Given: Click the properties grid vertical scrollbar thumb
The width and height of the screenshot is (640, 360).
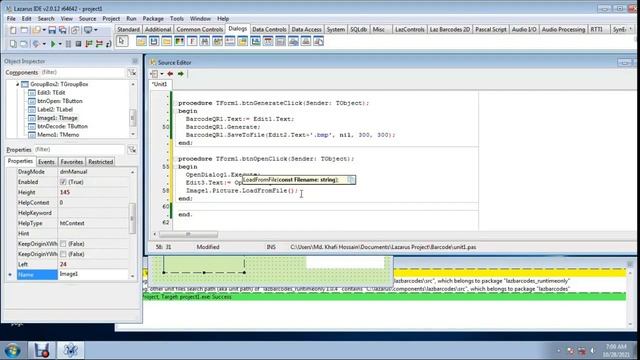Looking at the screenshot, I should tap(132, 218).
